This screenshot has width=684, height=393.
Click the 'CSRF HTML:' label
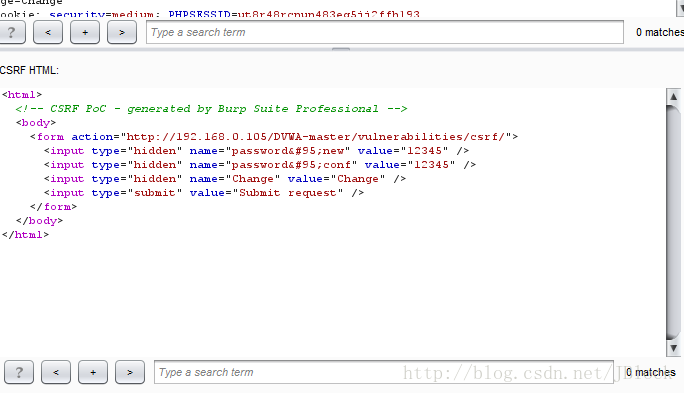click(29, 70)
